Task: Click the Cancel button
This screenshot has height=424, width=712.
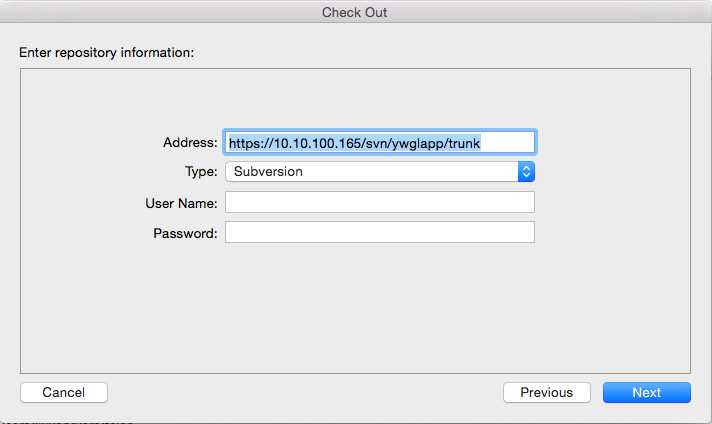Action: pos(64,392)
